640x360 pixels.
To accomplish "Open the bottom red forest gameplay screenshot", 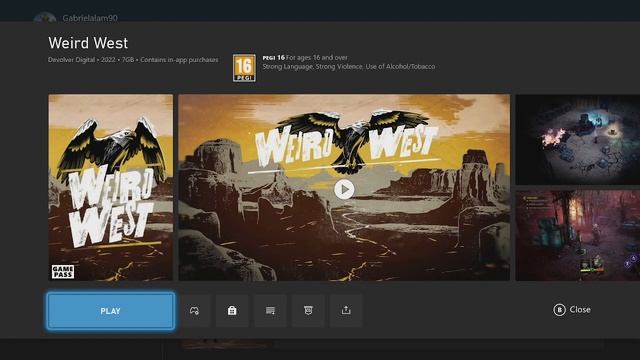I will pos(578,236).
